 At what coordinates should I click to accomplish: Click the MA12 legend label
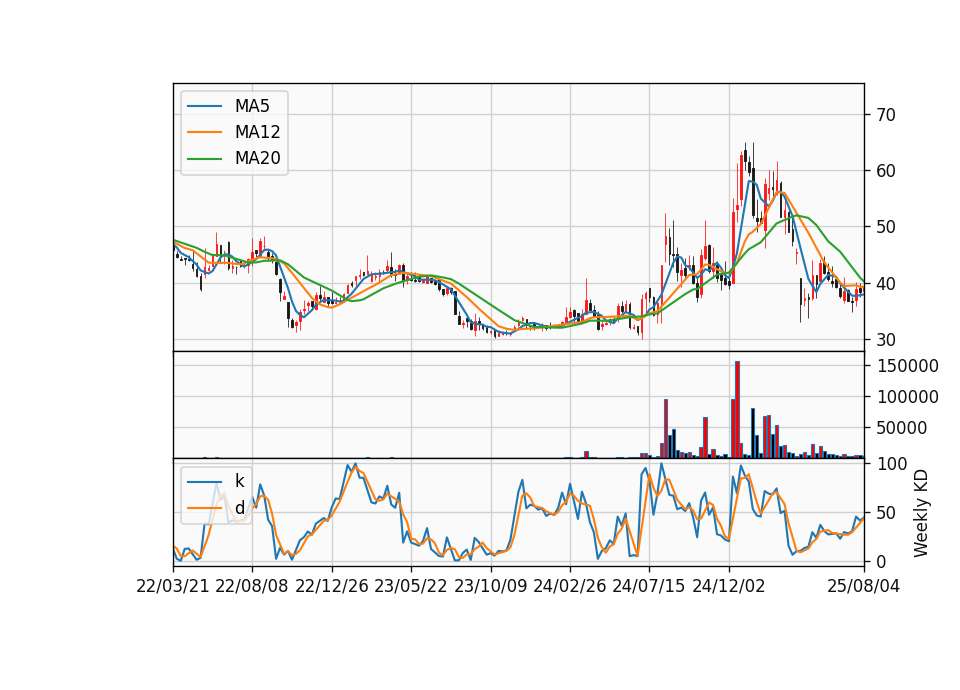pos(257,132)
